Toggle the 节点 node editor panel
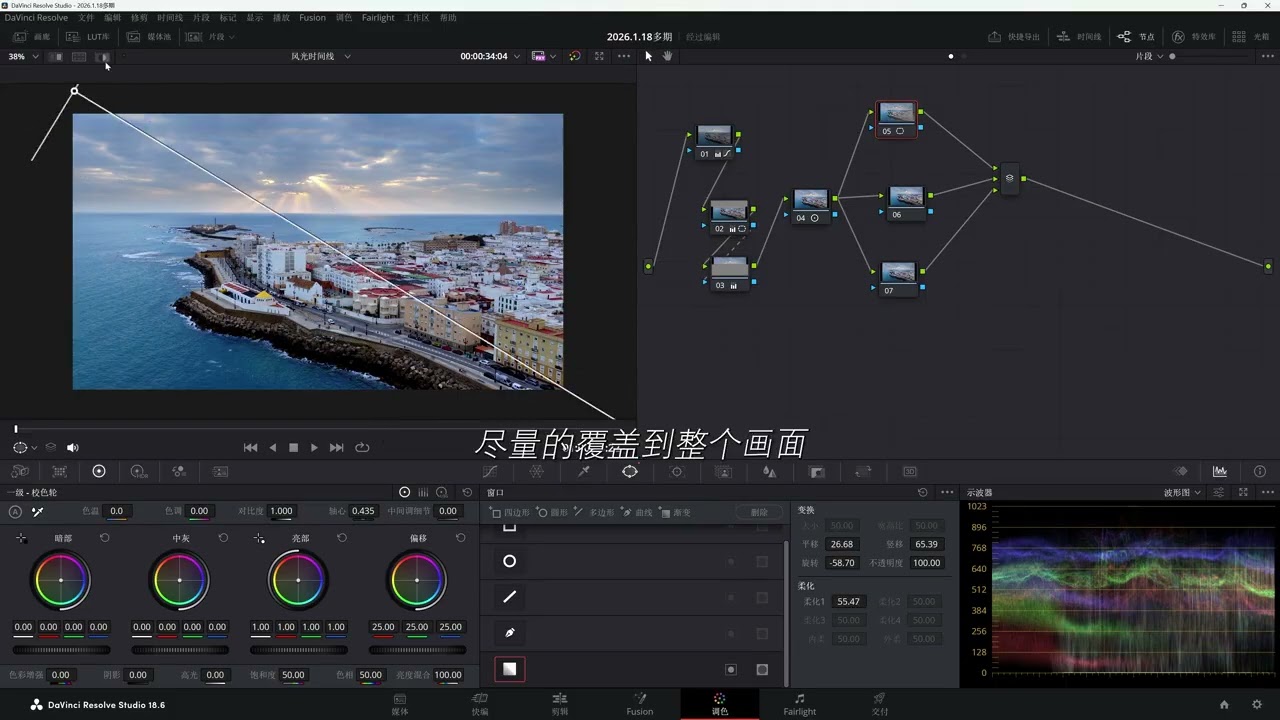The width and height of the screenshot is (1280, 720). click(1136, 37)
